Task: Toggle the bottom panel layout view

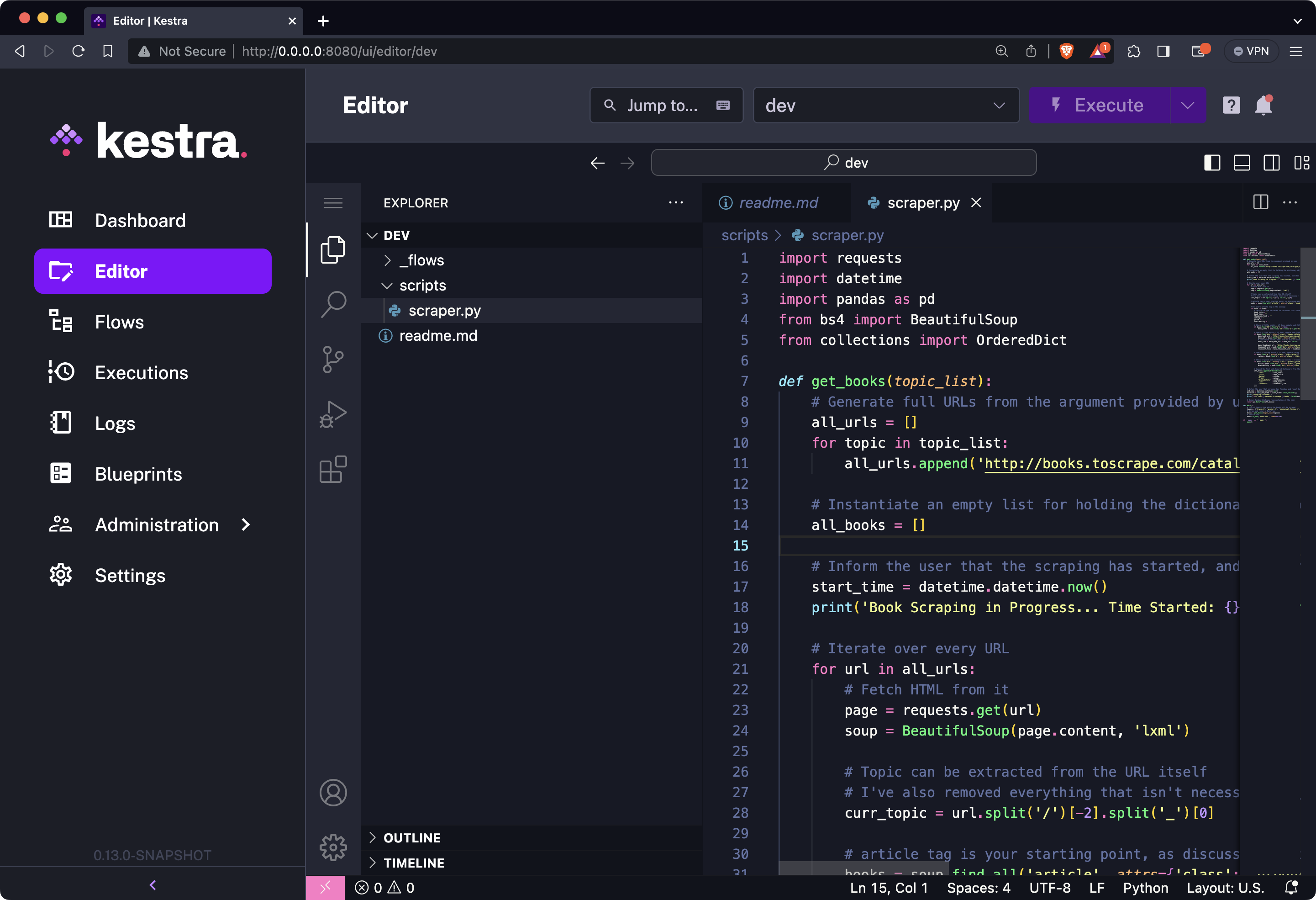Action: [x=1242, y=163]
